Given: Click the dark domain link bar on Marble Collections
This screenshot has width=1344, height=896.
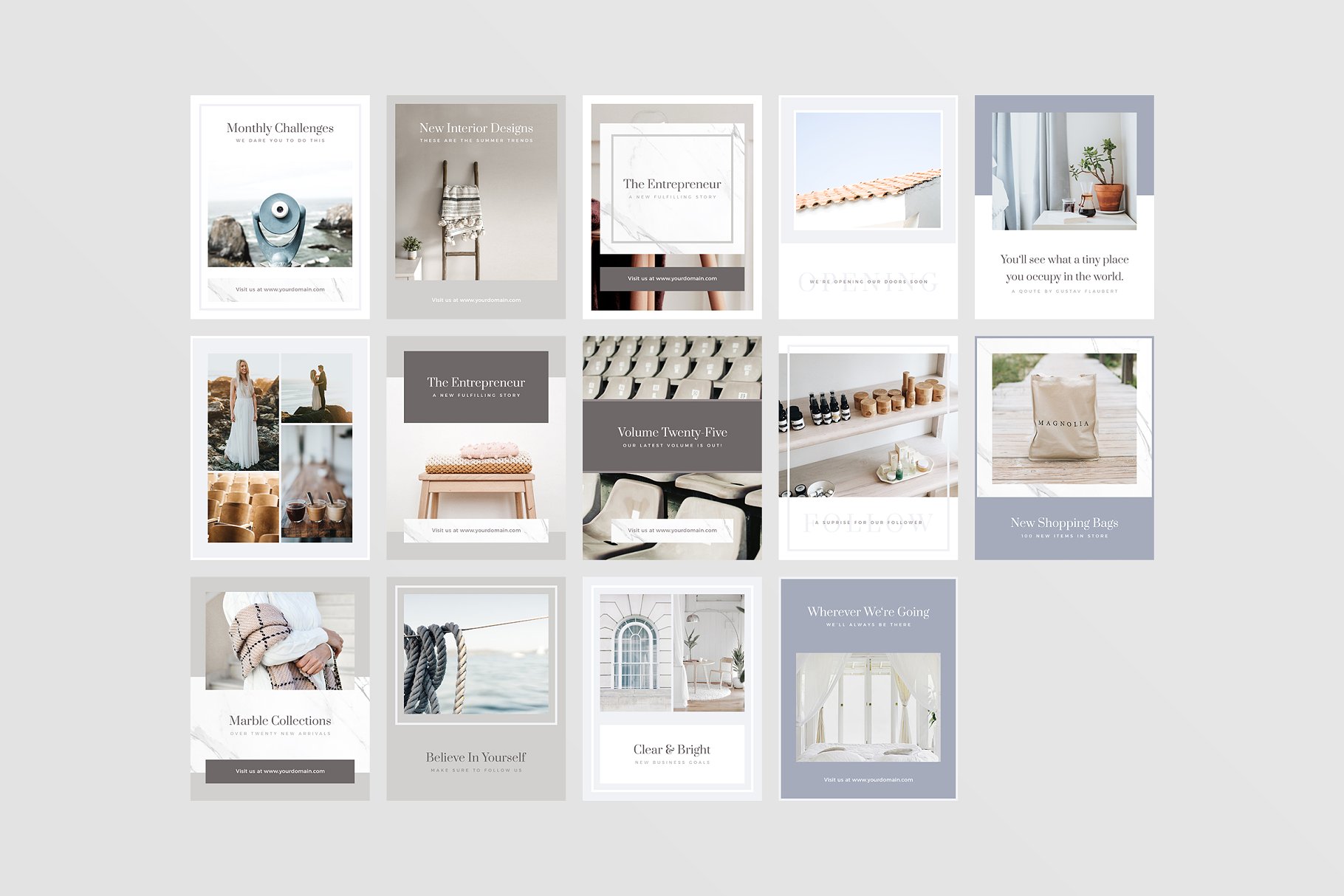Looking at the screenshot, I should point(280,771).
